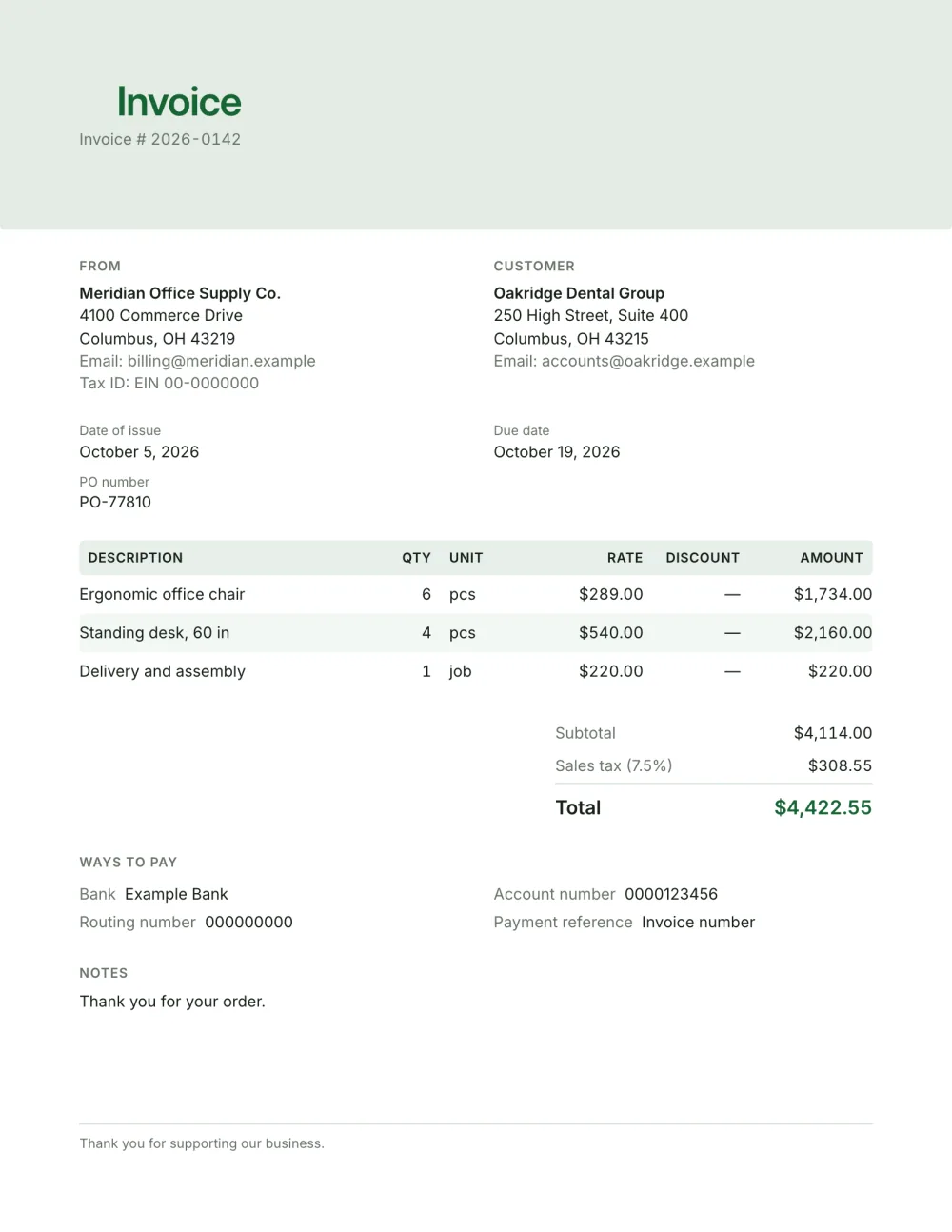952x1232 pixels.
Task: Select PO-77810 value
Action: [x=115, y=502]
